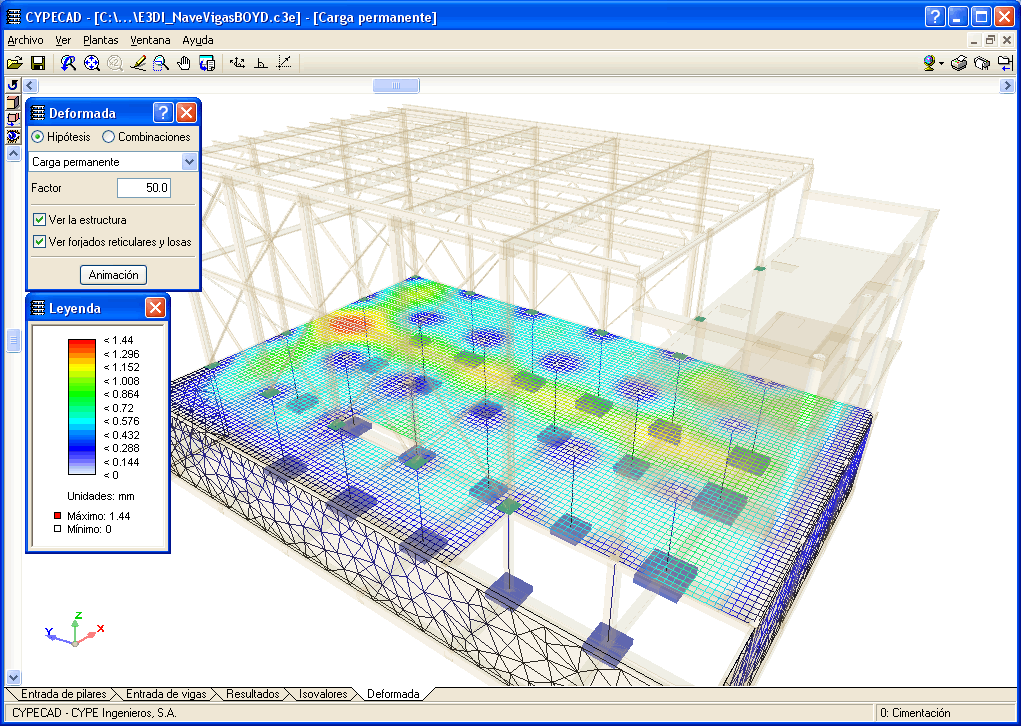Open the Archivo menu
The width and height of the screenshot is (1021, 726).
click(x=25, y=40)
